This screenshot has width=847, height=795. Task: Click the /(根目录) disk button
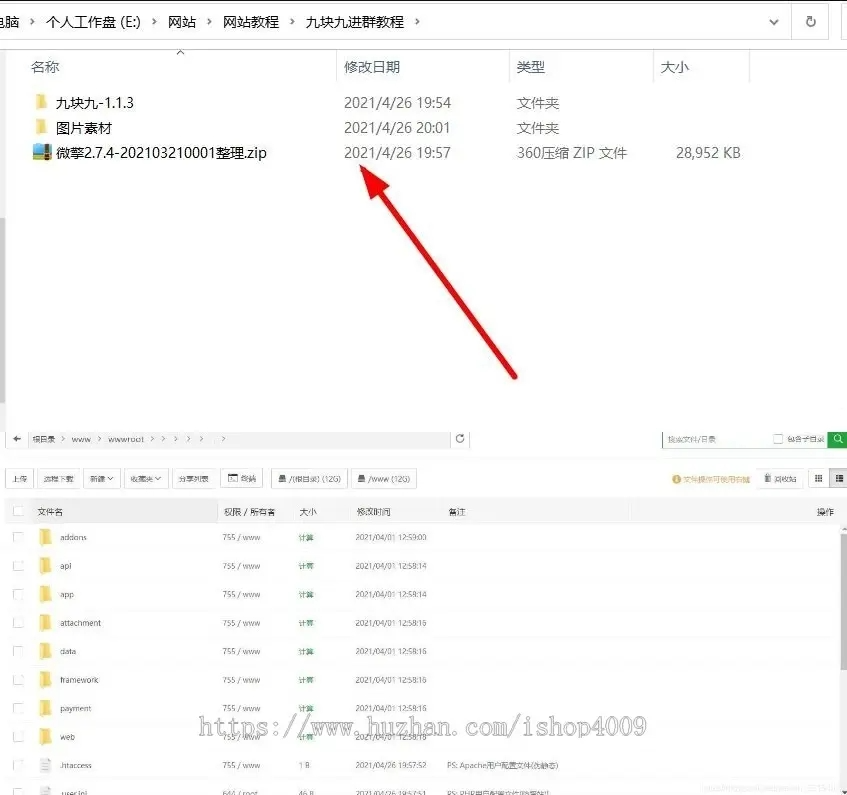(x=310, y=479)
